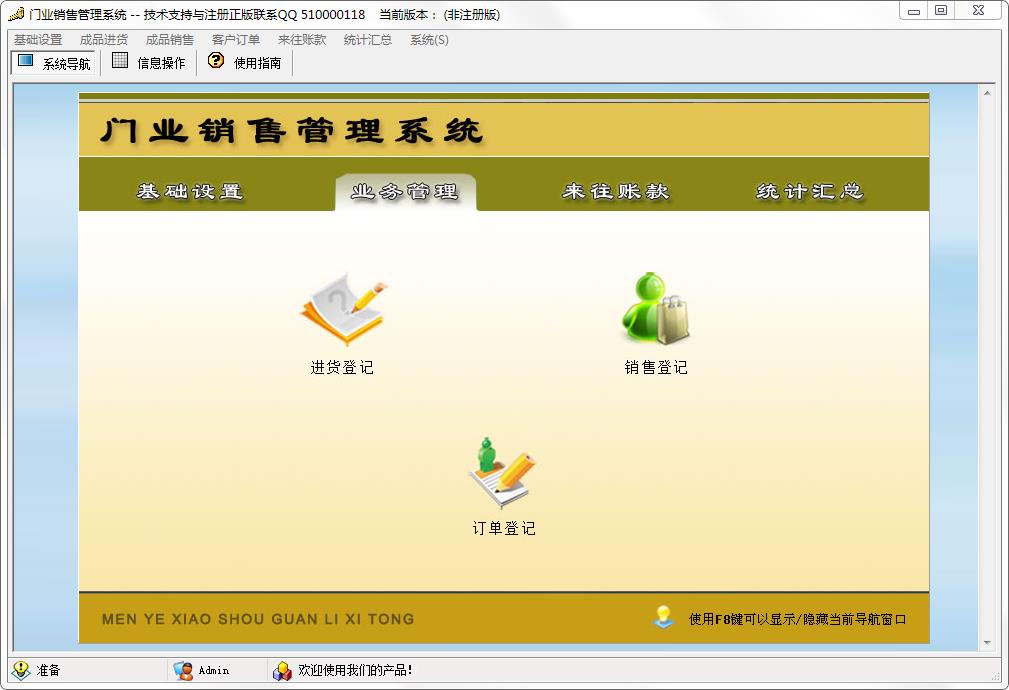Viewport: 1009px width, 690px height.
Task: Click the Admin status bar text
Action: [x=214, y=671]
